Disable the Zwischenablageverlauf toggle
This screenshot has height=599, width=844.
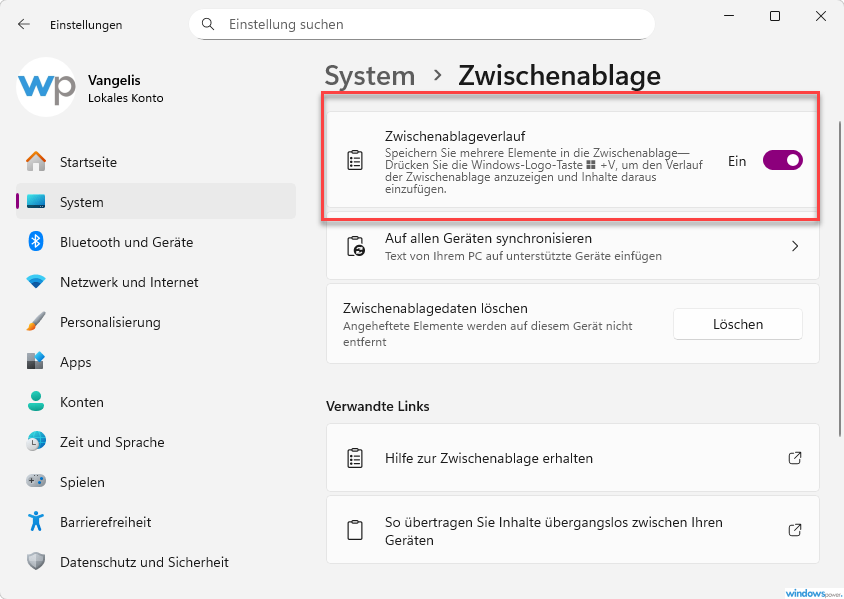[x=782, y=160]
